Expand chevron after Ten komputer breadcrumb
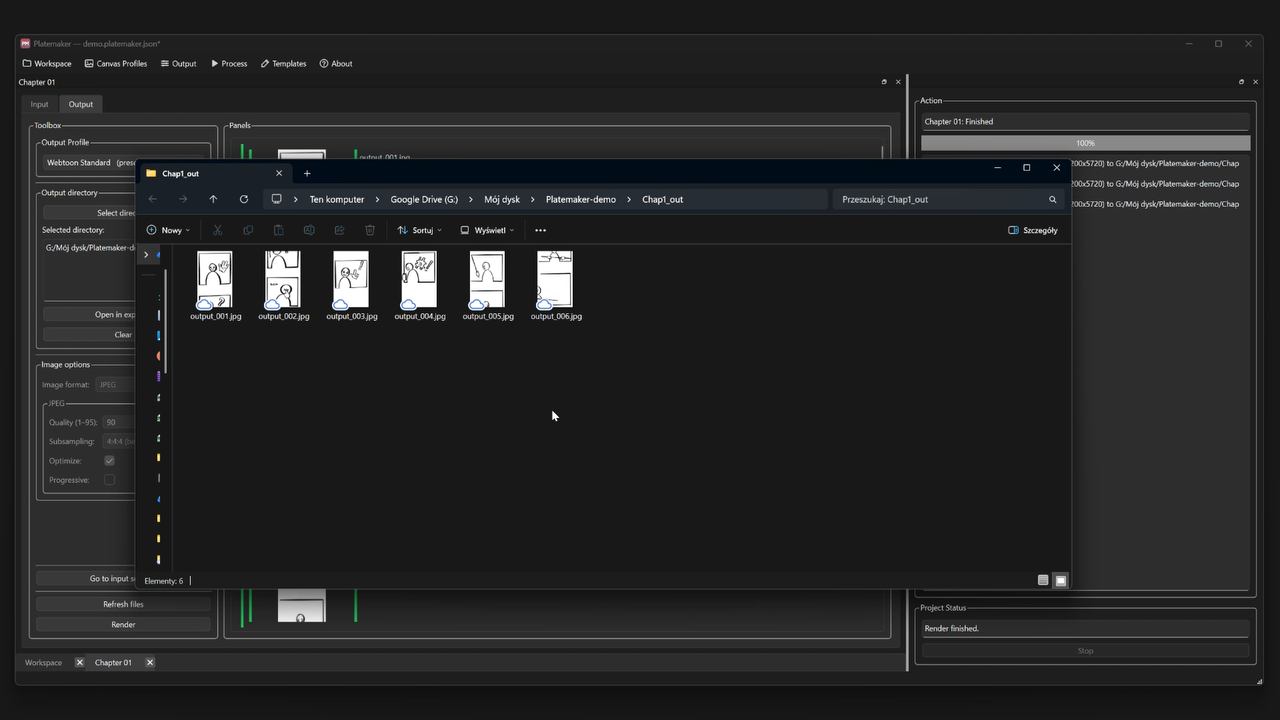 [x=378, y=199]
